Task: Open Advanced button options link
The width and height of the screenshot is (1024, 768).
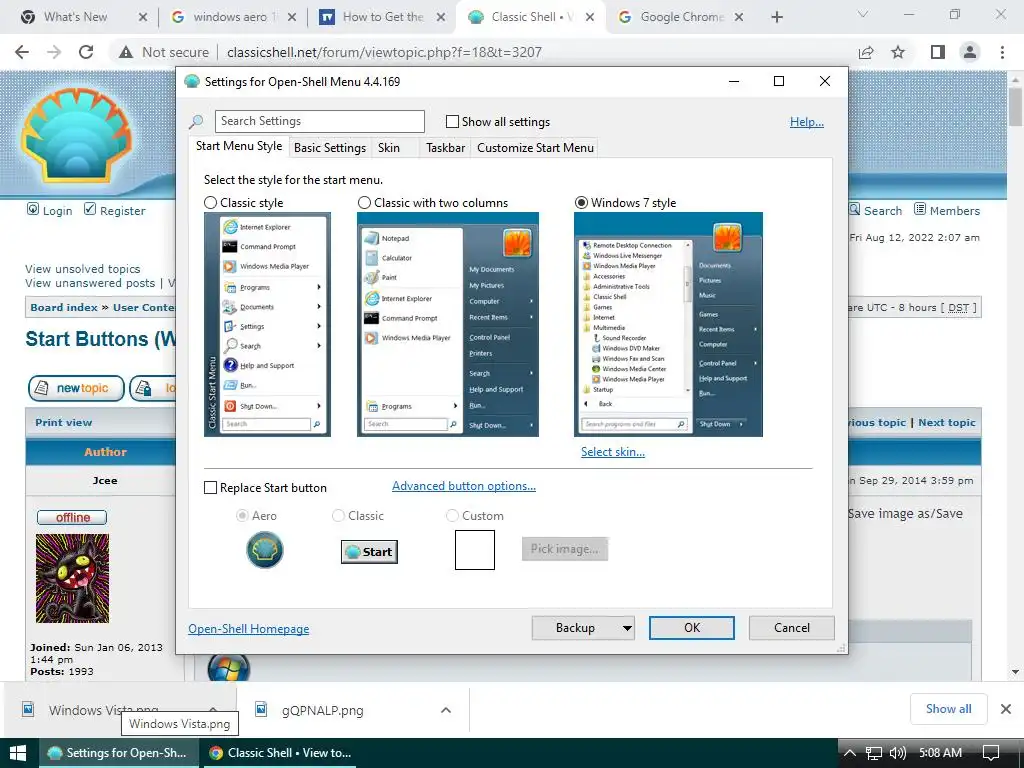Action: pos(464,486)
